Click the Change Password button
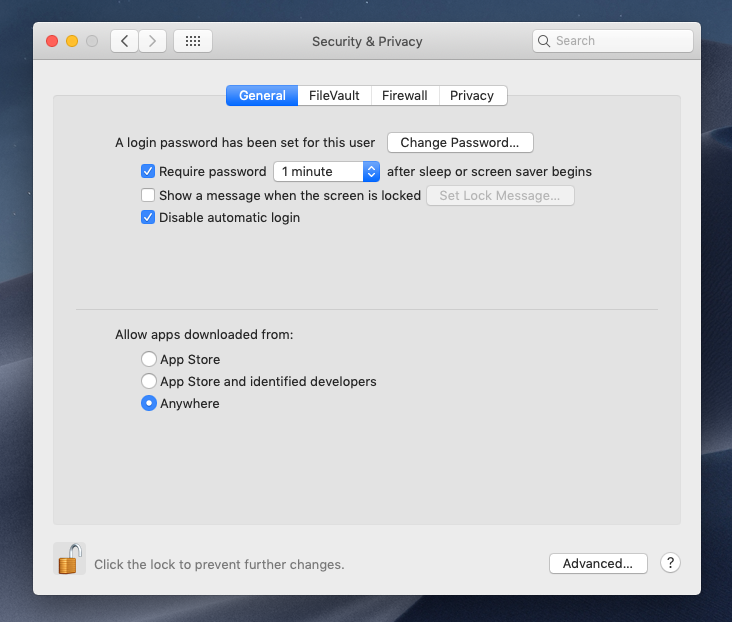 coord(460,142)
